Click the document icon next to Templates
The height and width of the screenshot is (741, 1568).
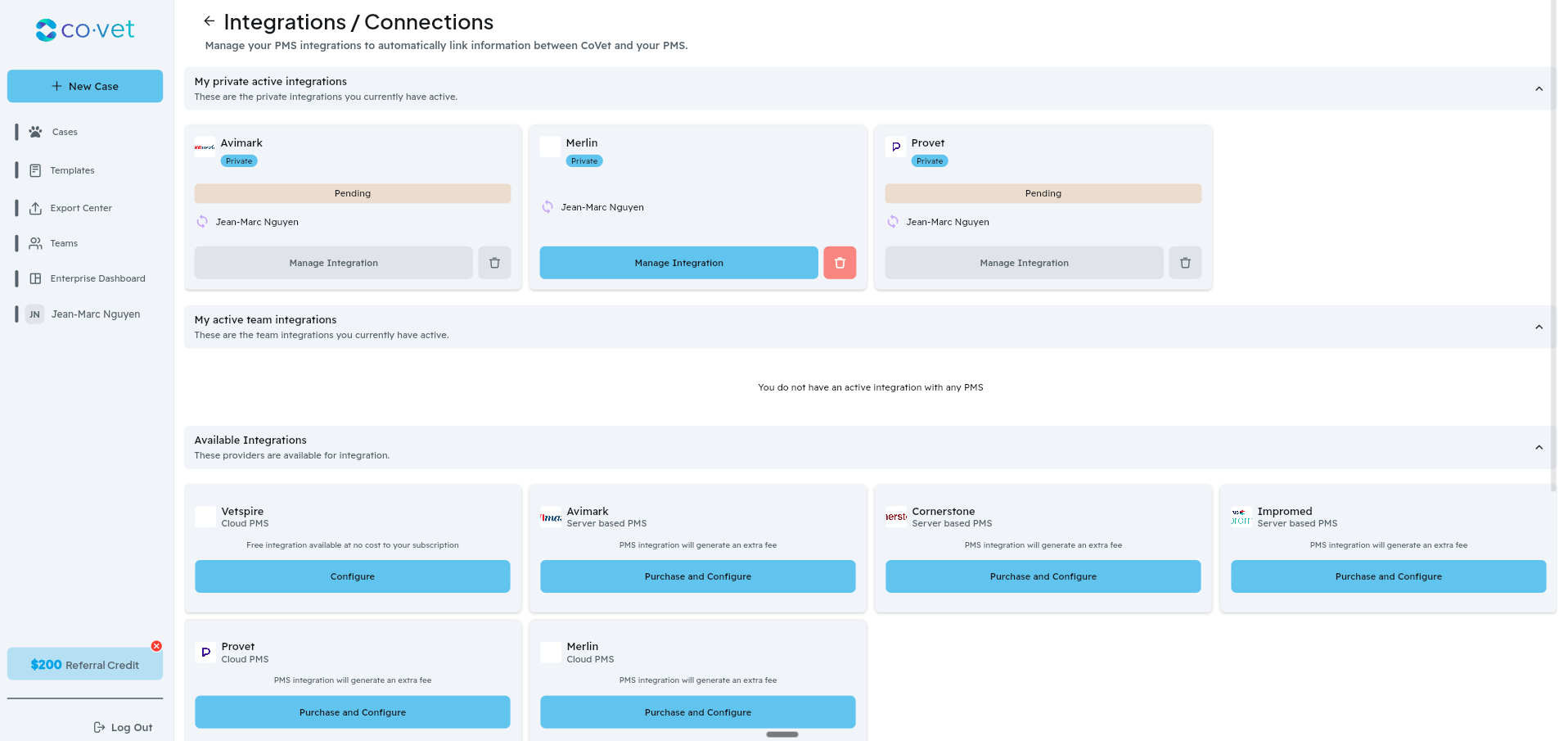35,170
